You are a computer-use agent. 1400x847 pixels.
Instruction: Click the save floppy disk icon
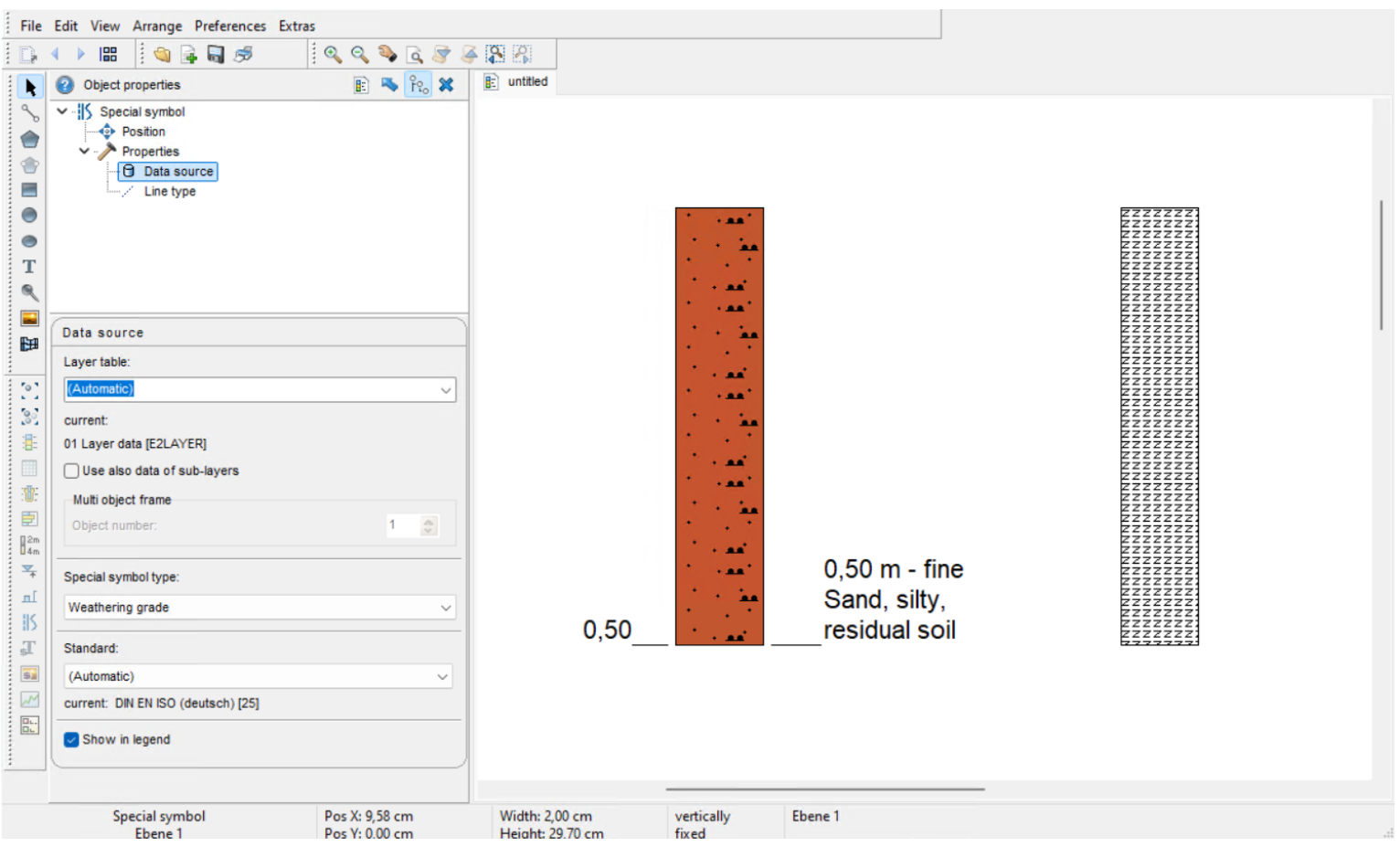pos(216,55)
